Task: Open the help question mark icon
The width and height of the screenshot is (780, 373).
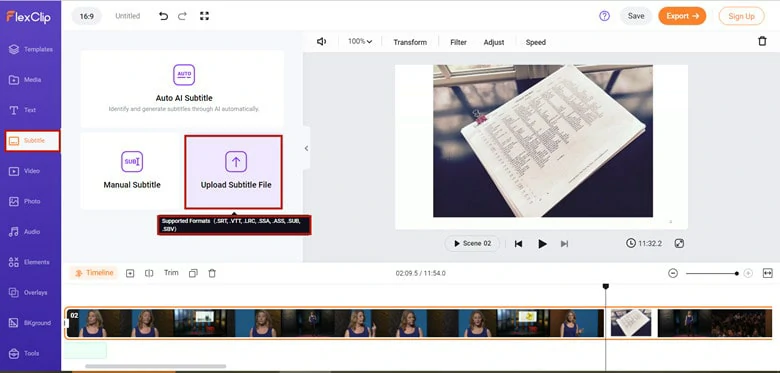Action: [604, 16]
